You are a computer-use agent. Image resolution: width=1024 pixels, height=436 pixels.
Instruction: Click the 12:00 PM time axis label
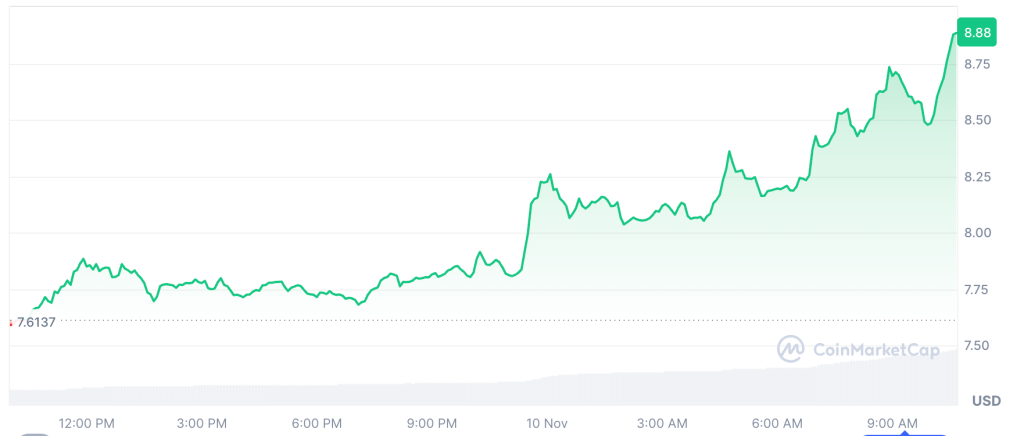pyautogui.click(x=86, y=423)
